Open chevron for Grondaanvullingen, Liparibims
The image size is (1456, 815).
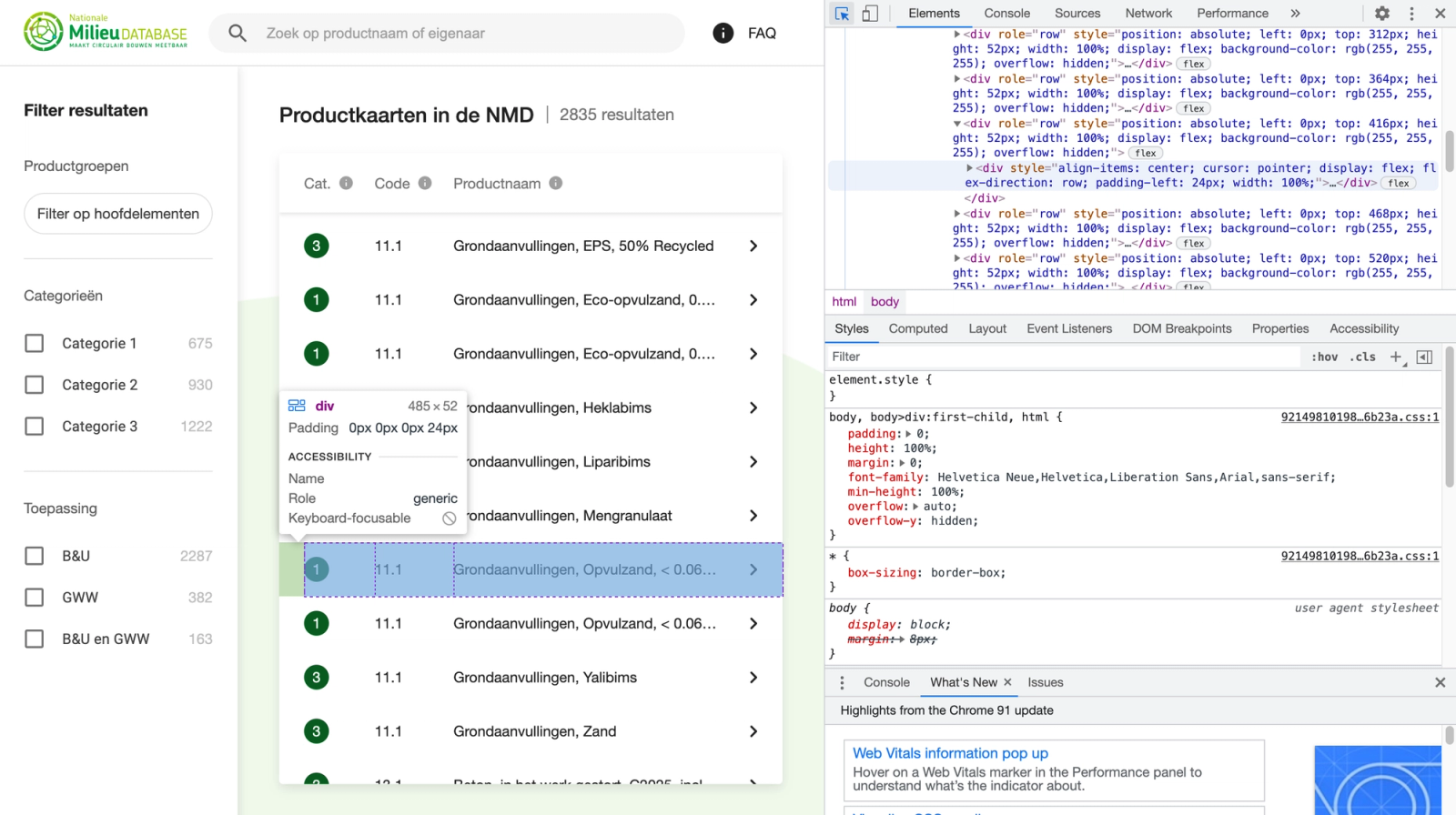[753, 462]
